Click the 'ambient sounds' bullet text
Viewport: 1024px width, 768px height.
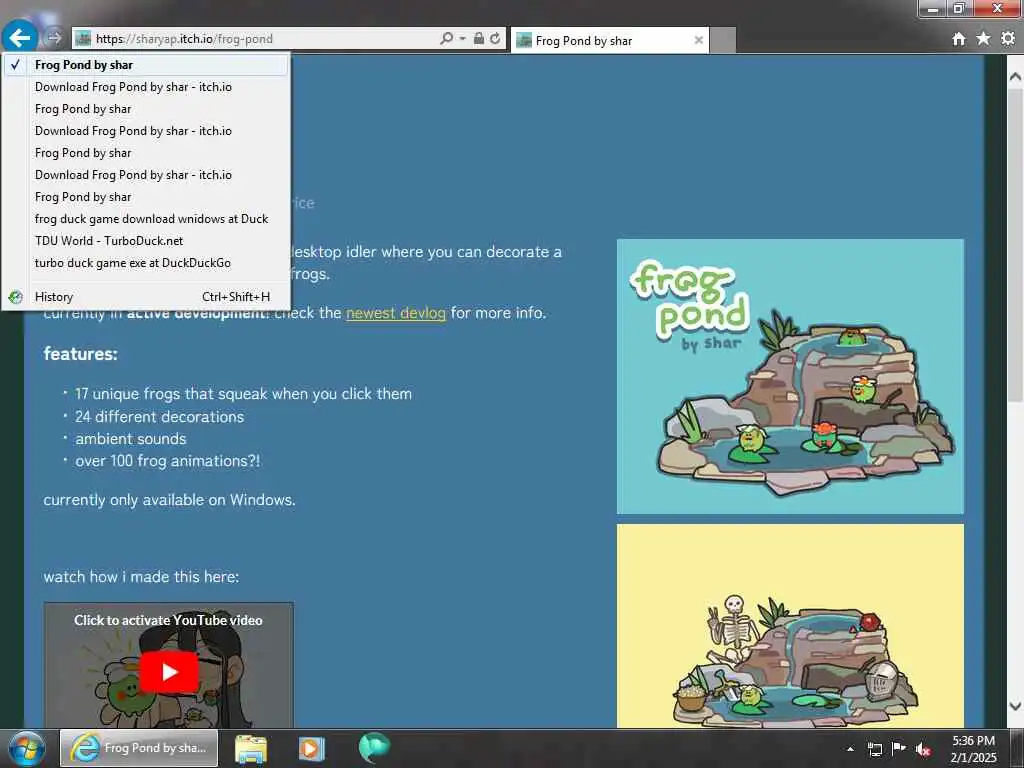131,439
